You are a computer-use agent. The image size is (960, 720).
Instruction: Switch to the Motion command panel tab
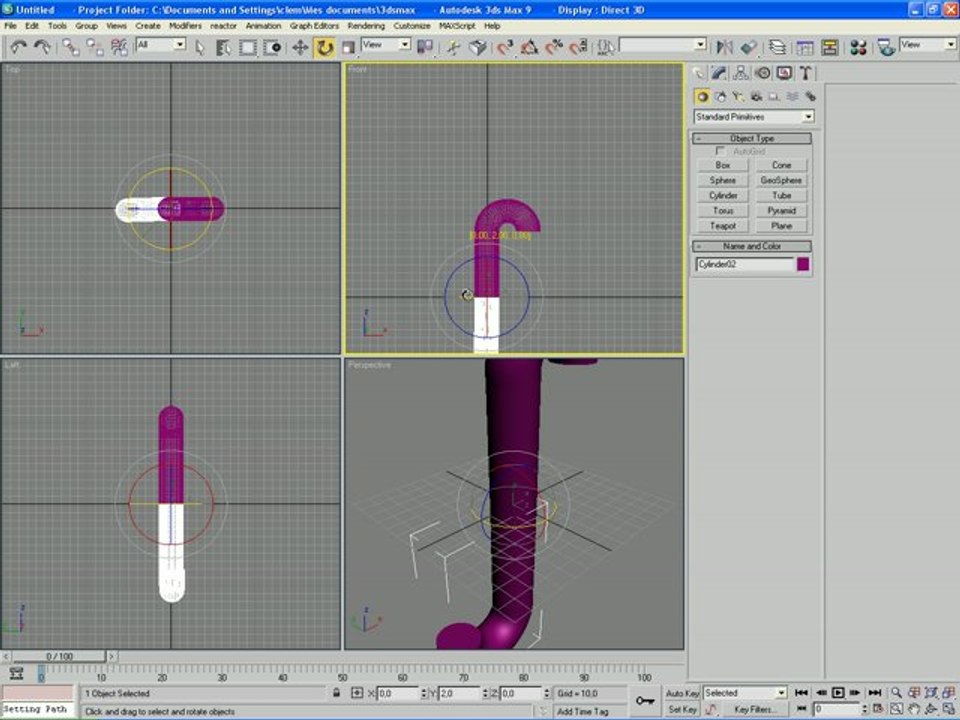(x=763, y=73)
